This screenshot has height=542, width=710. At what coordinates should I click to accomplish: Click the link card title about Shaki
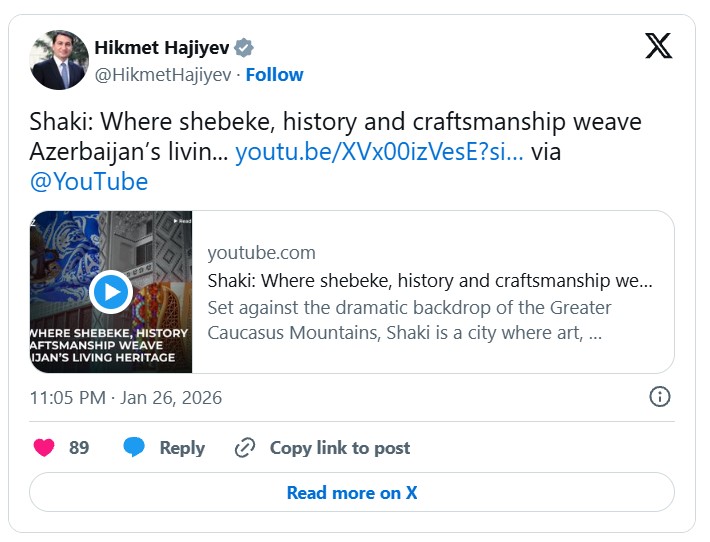pos(430,281)
